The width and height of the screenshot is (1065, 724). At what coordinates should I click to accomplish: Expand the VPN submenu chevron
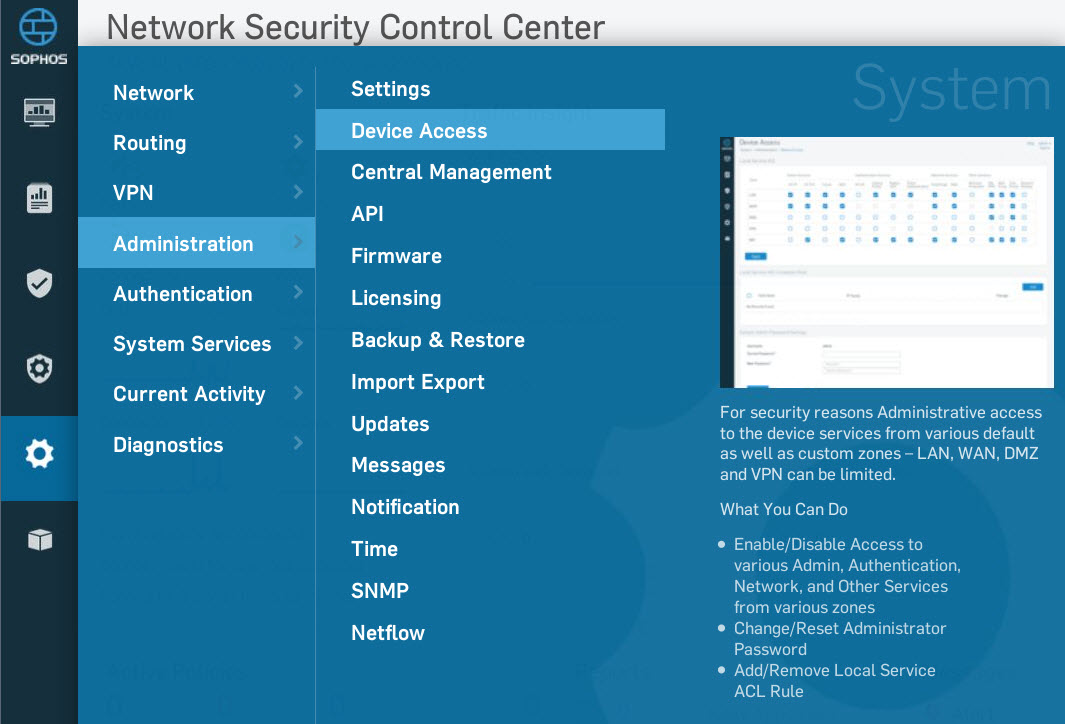coord(298,192)
